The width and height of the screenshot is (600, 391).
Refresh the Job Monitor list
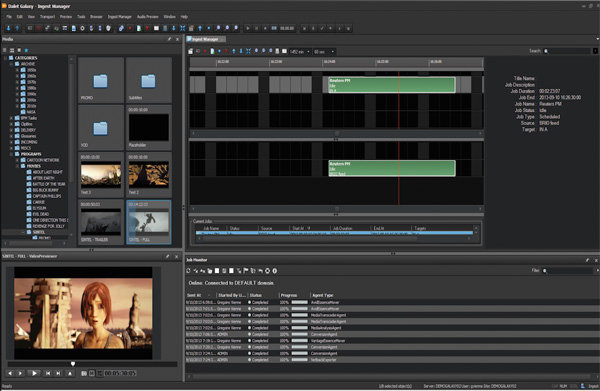pyautogui.click(x=188, y=271)
